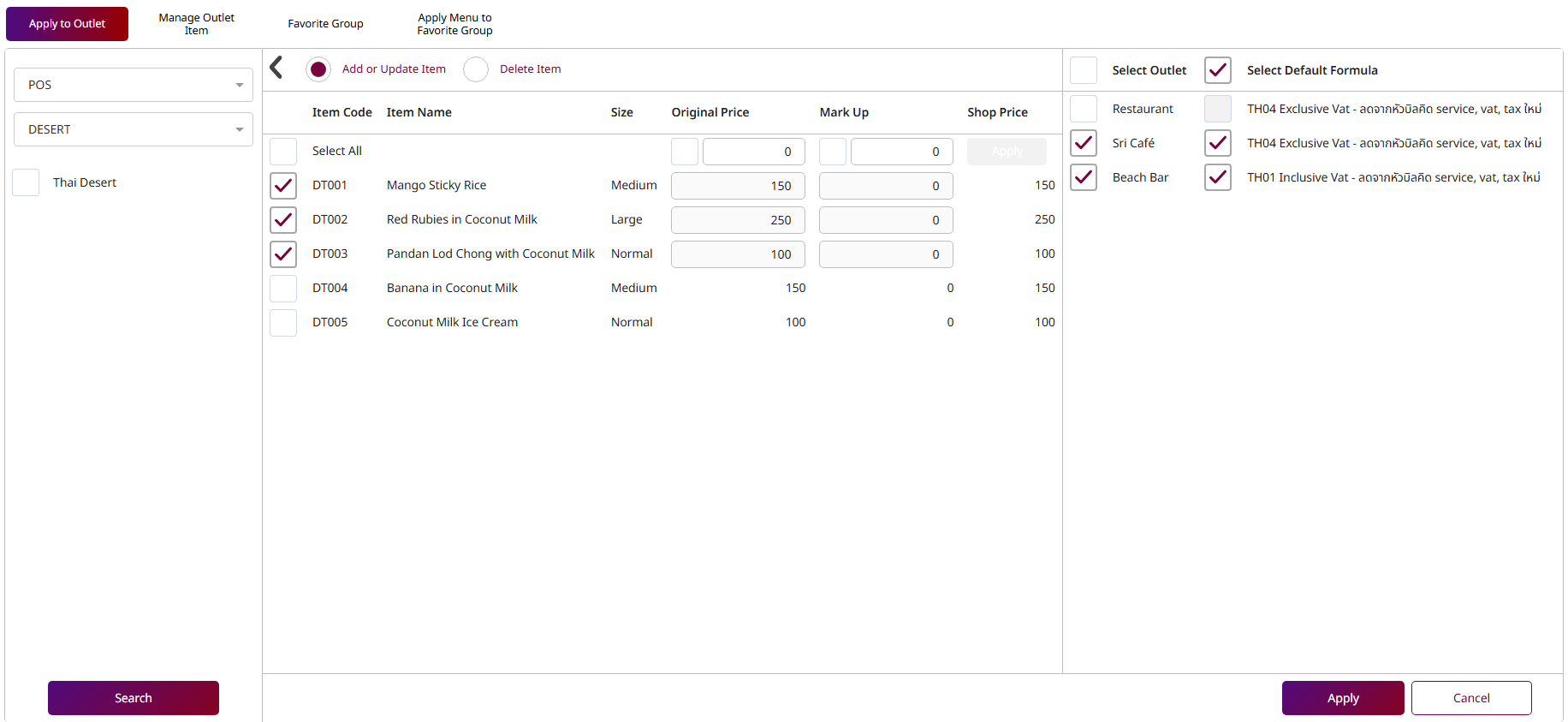Click the bottom-right Apply button
The image size is (1568, 722).
1342,698
